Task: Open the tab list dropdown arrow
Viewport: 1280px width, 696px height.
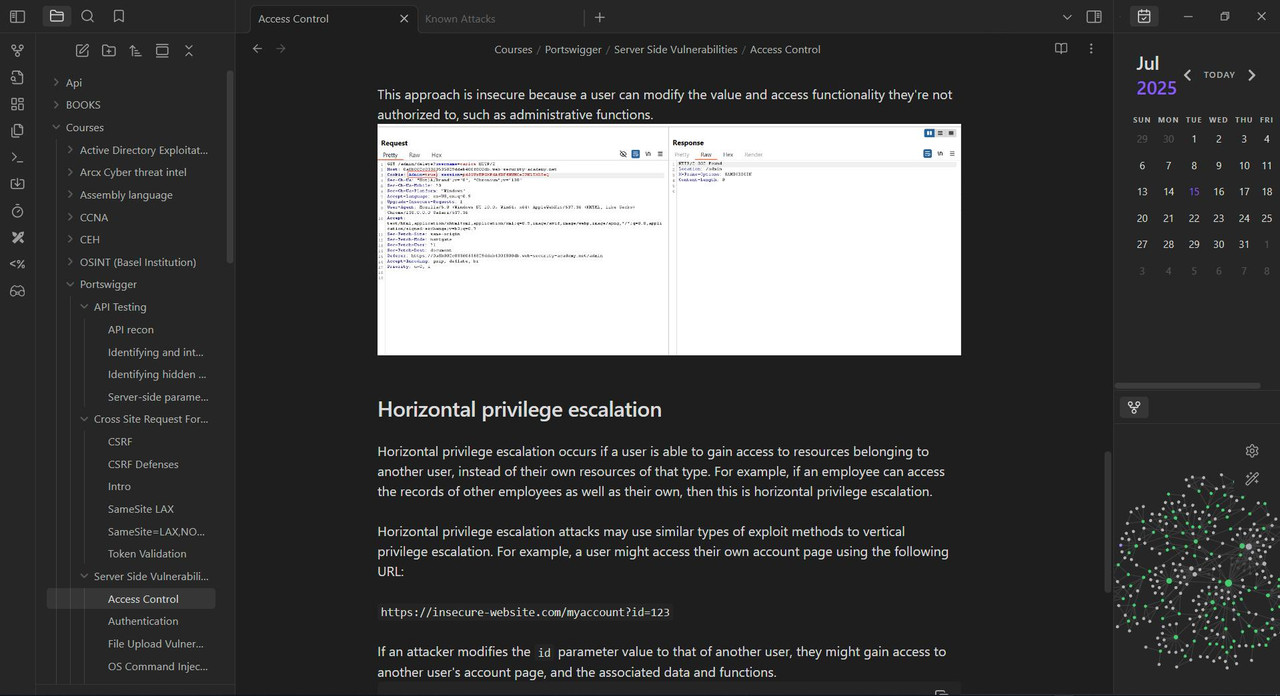Action: [1067, 17]
